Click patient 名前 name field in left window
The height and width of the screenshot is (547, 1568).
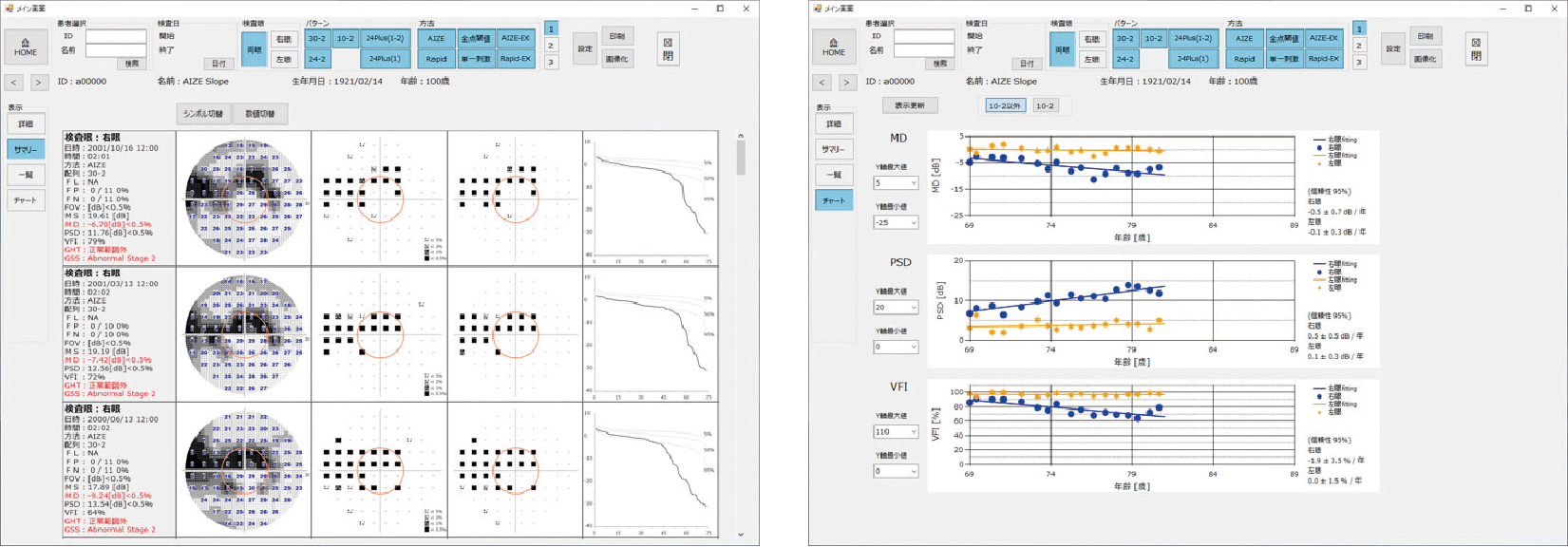116,50
